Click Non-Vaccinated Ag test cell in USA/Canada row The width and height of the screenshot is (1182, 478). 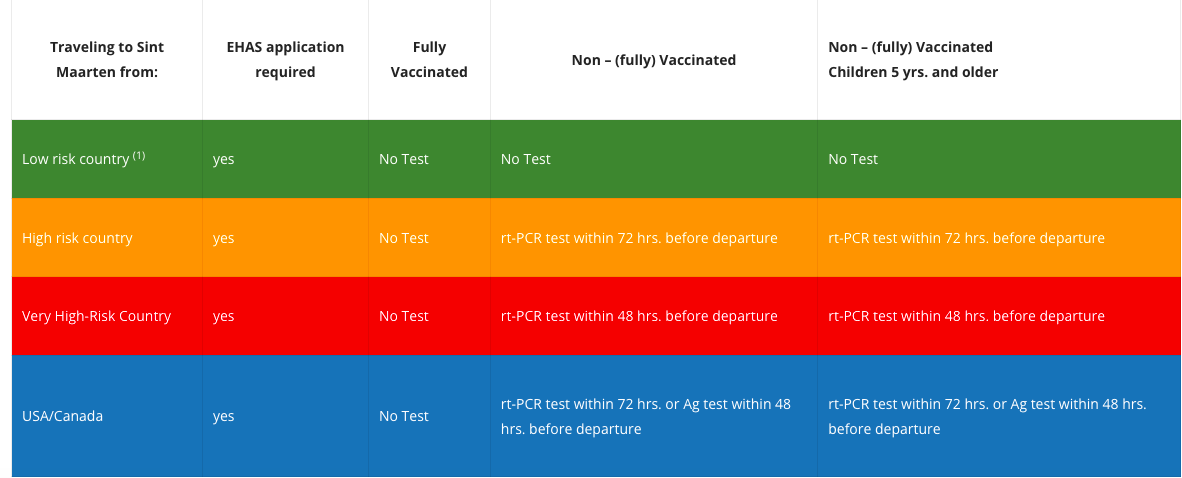[x=645, y=416]
